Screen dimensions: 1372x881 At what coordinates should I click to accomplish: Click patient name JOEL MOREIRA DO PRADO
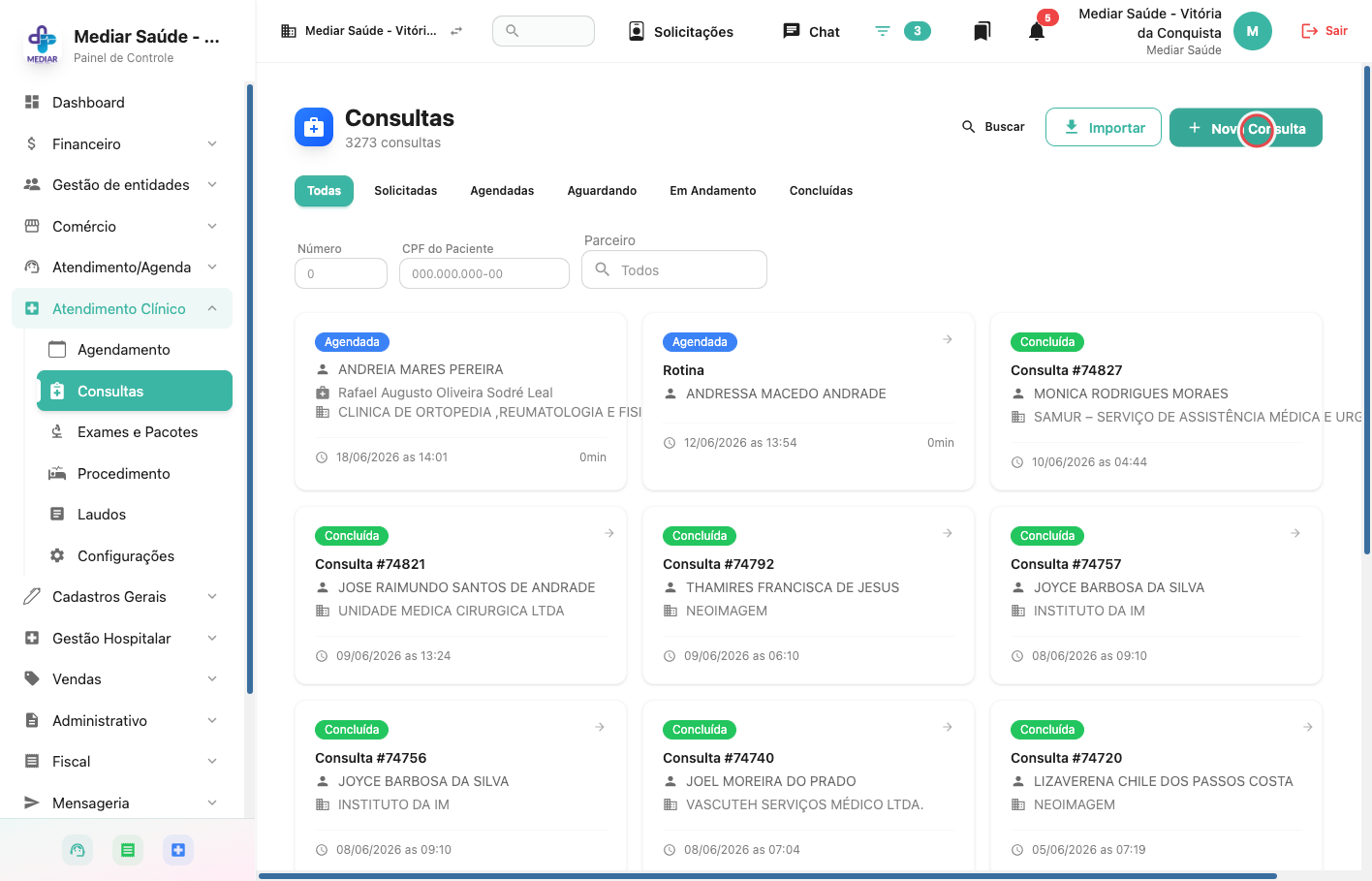tap(771, 781)
